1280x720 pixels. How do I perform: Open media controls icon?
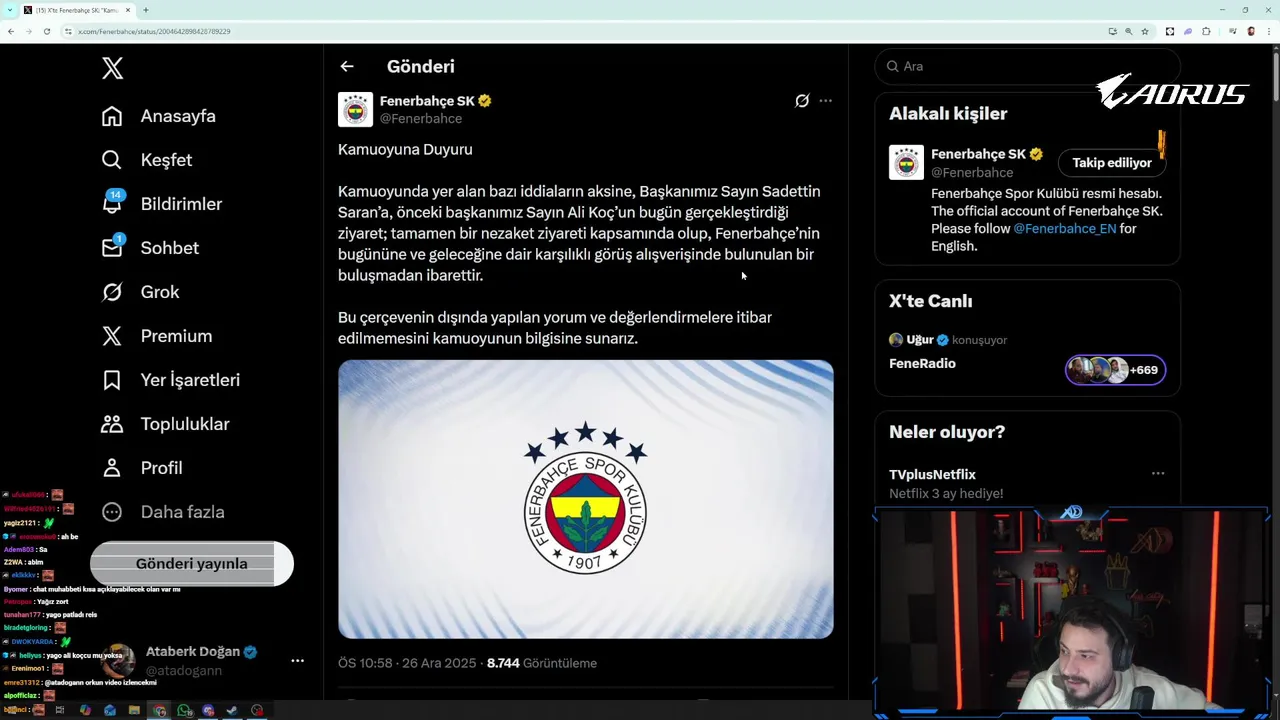tap(1232, 31)
